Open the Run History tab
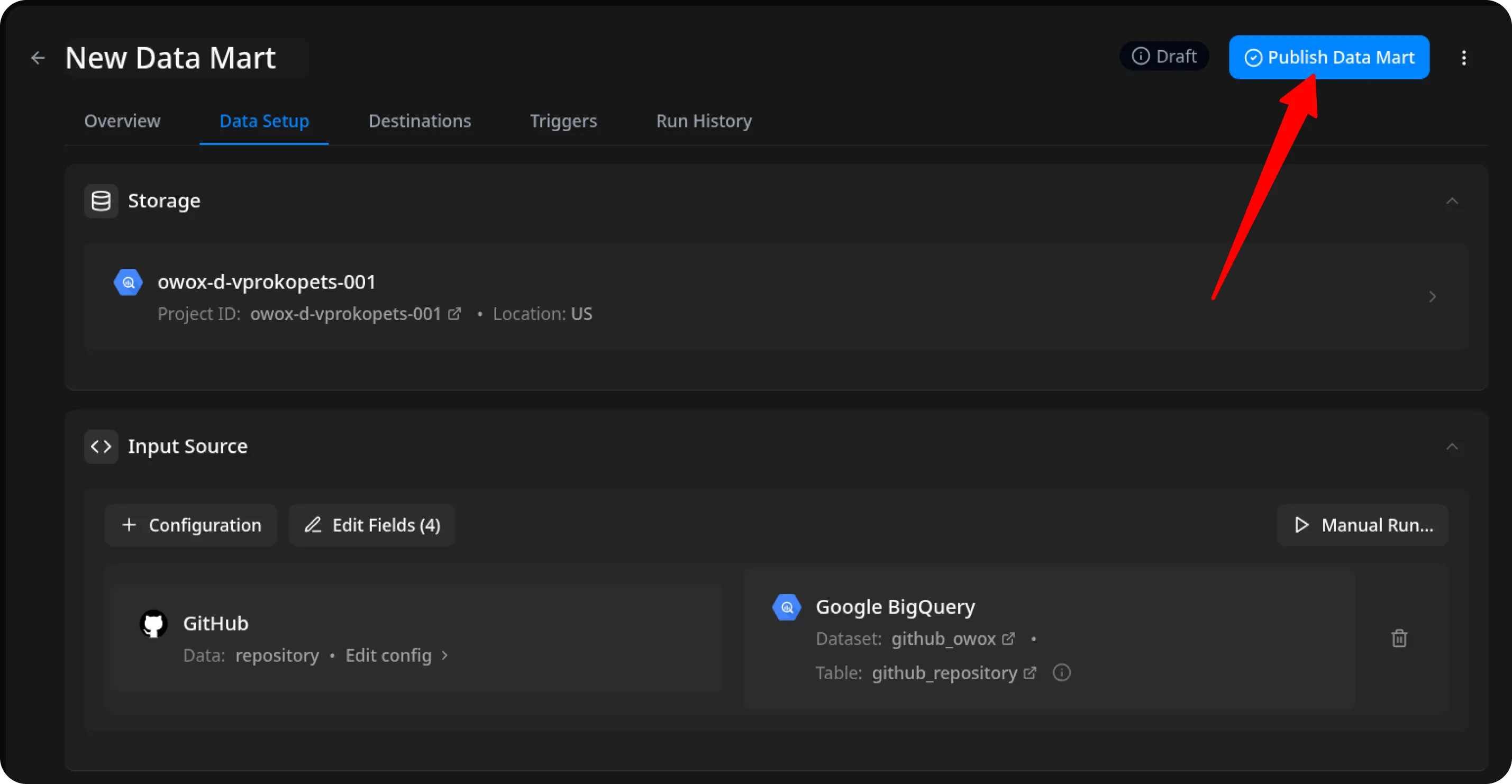This screenshot has height=784, width=1512. (x=703, y=121)
